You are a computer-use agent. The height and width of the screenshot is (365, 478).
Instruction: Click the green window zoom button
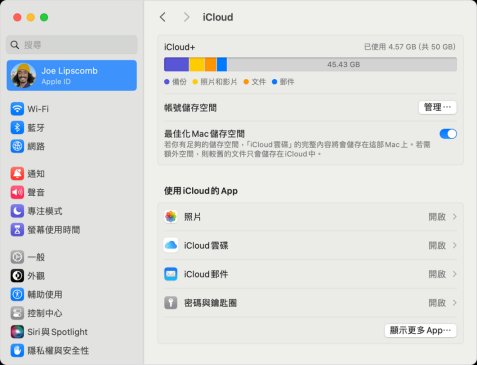click(44, 17)
